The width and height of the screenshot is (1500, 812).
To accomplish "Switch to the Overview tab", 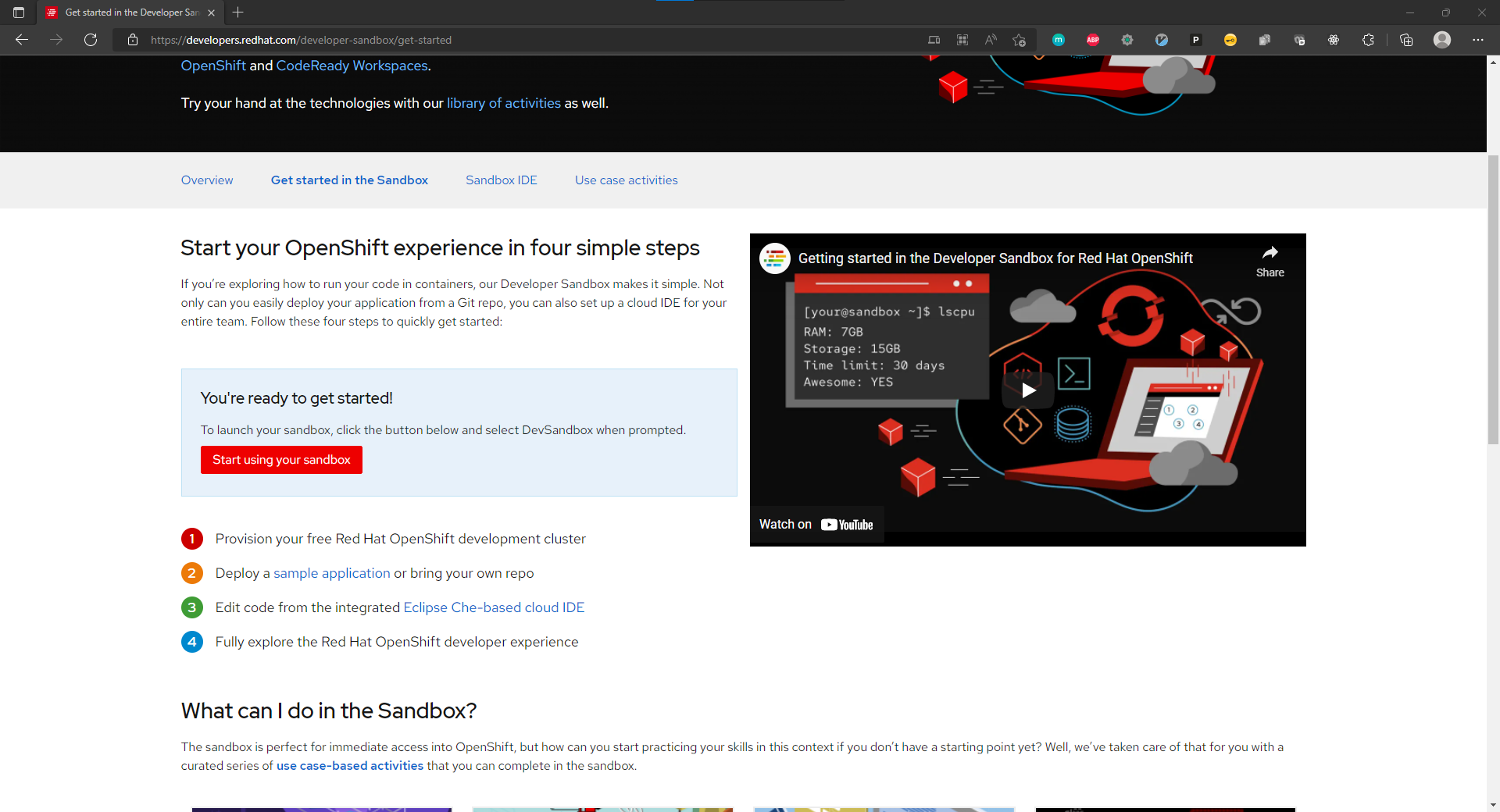I will pos(207,180).
